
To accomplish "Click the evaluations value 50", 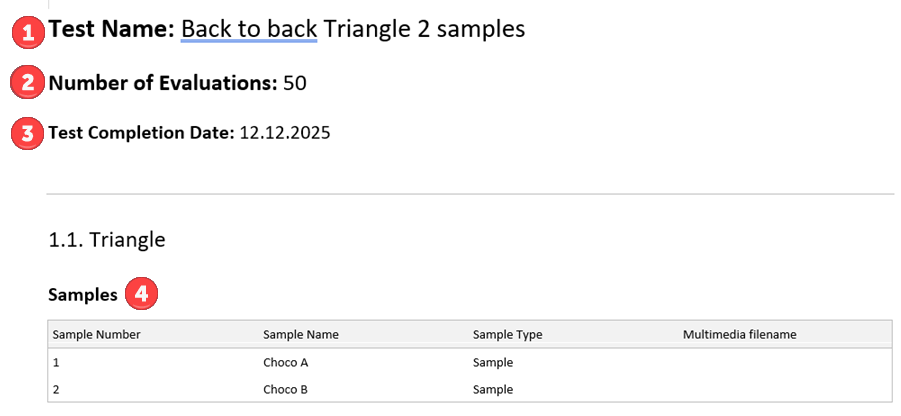I will pos(295,83).
